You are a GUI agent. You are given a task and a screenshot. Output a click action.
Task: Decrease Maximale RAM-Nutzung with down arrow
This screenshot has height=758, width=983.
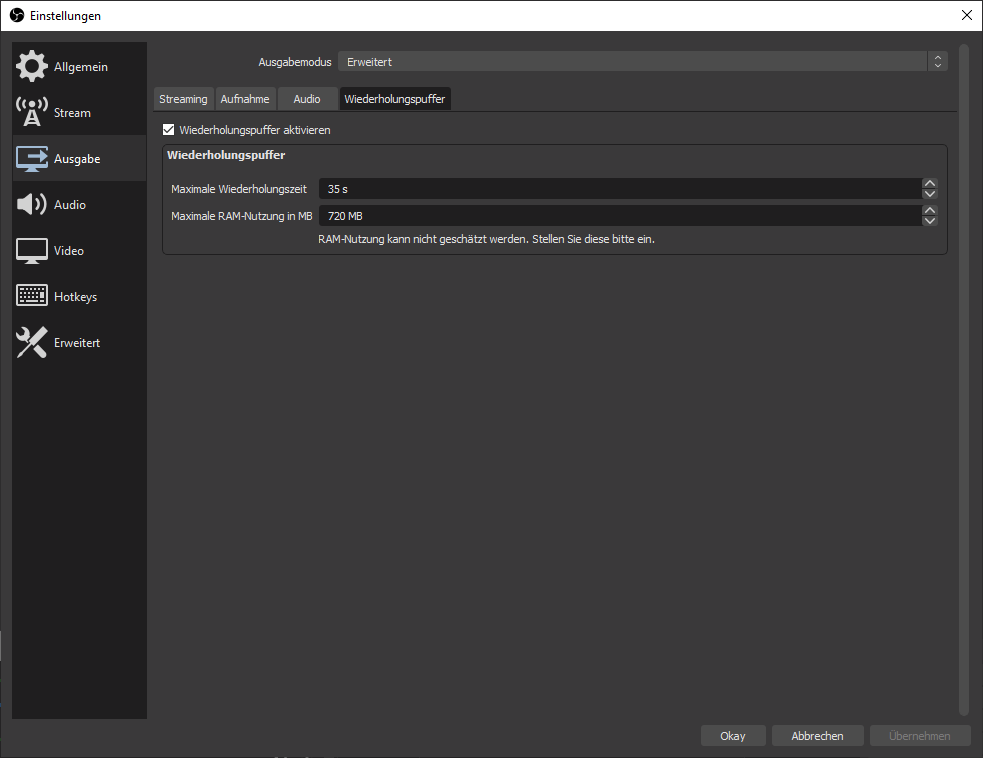(930, 220)
